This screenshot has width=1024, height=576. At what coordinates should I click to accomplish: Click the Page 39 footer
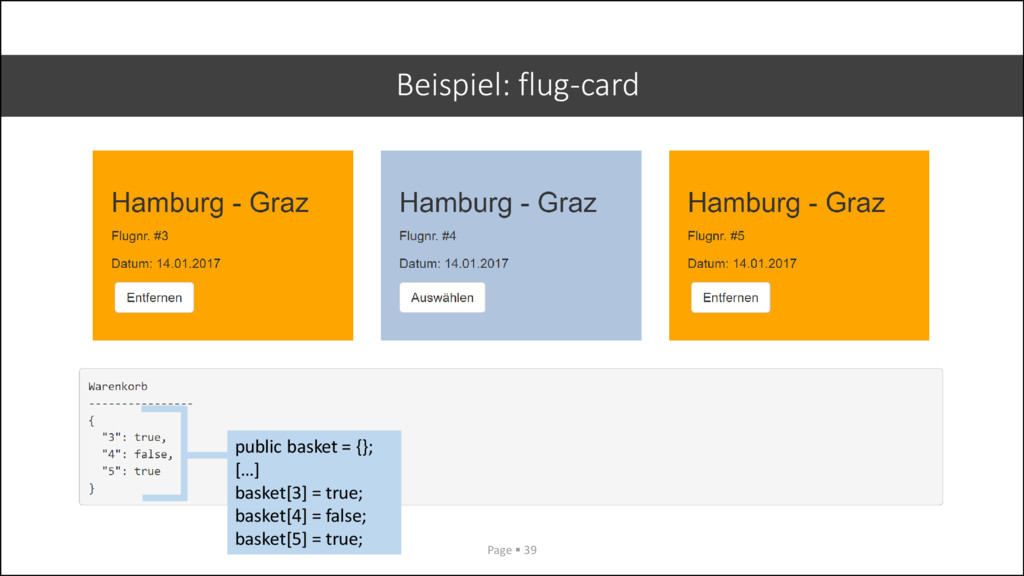pyautogui.click(x=512, y=550)
